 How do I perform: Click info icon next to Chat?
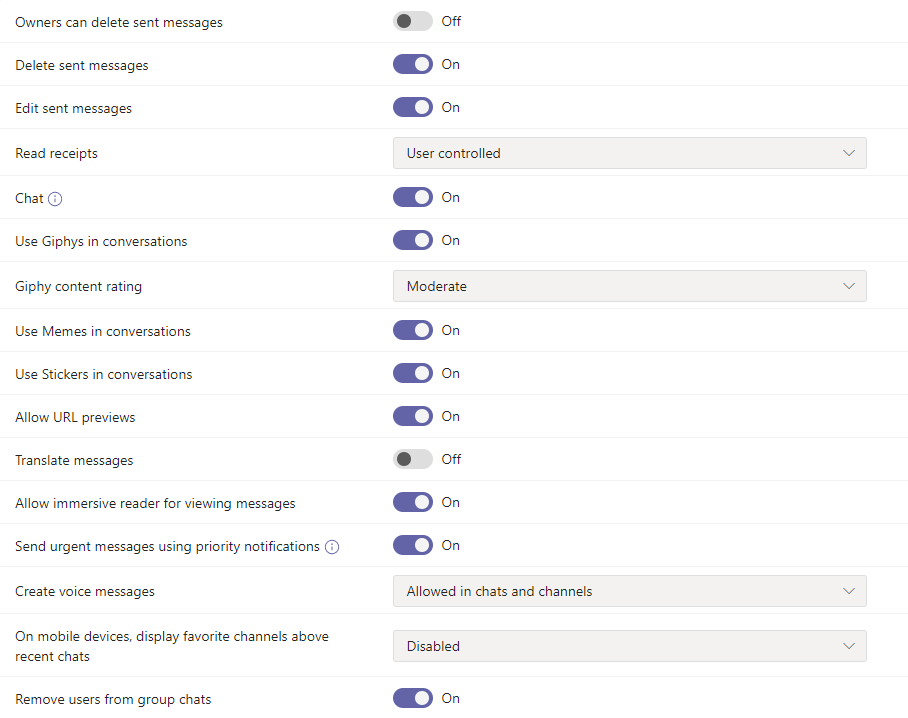click(x=55, y=199)
